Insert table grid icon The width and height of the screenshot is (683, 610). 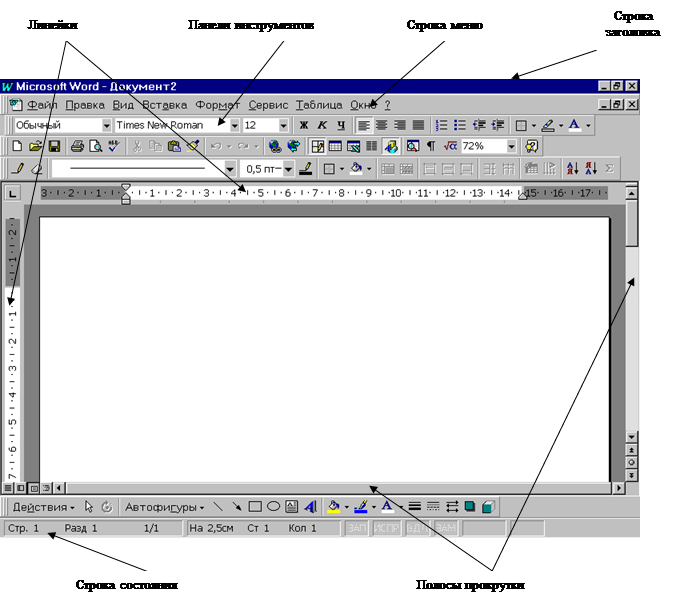pyautogui.click(x=335, y=146)
